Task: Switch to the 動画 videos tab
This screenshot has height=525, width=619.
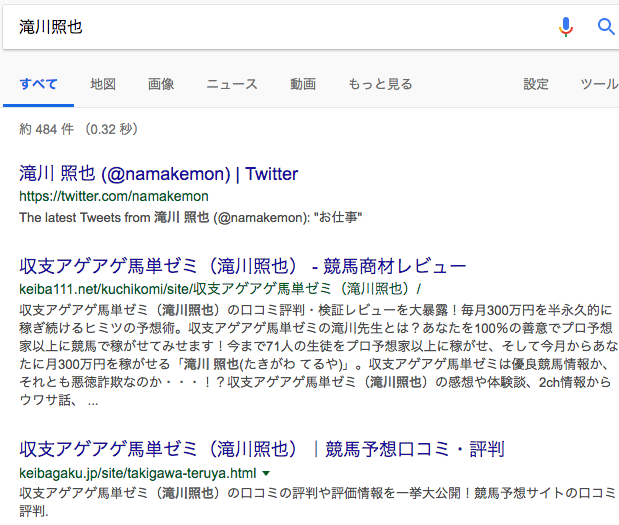Action: click(303, 84)
